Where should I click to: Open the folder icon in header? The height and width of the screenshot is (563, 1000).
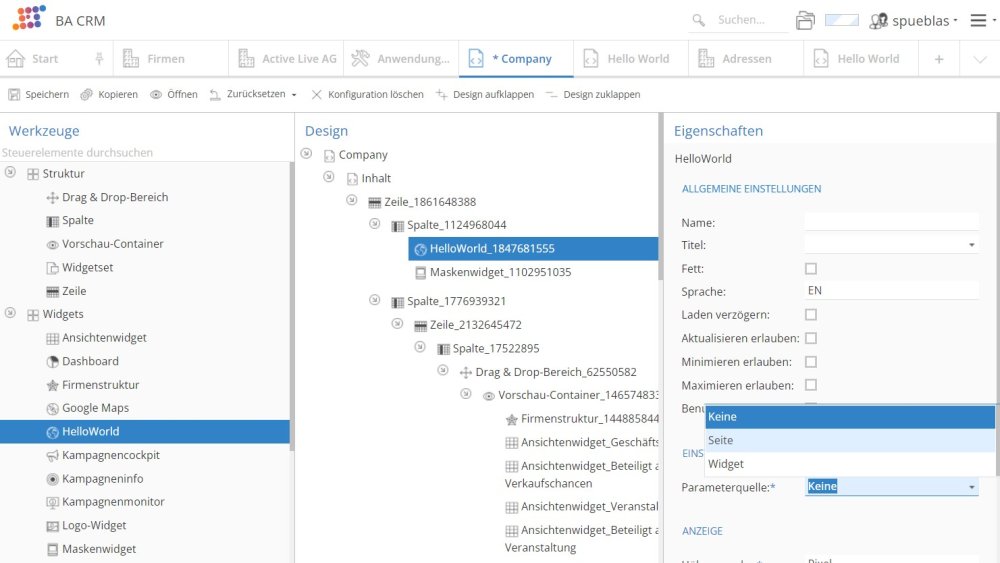coord(805,20)
